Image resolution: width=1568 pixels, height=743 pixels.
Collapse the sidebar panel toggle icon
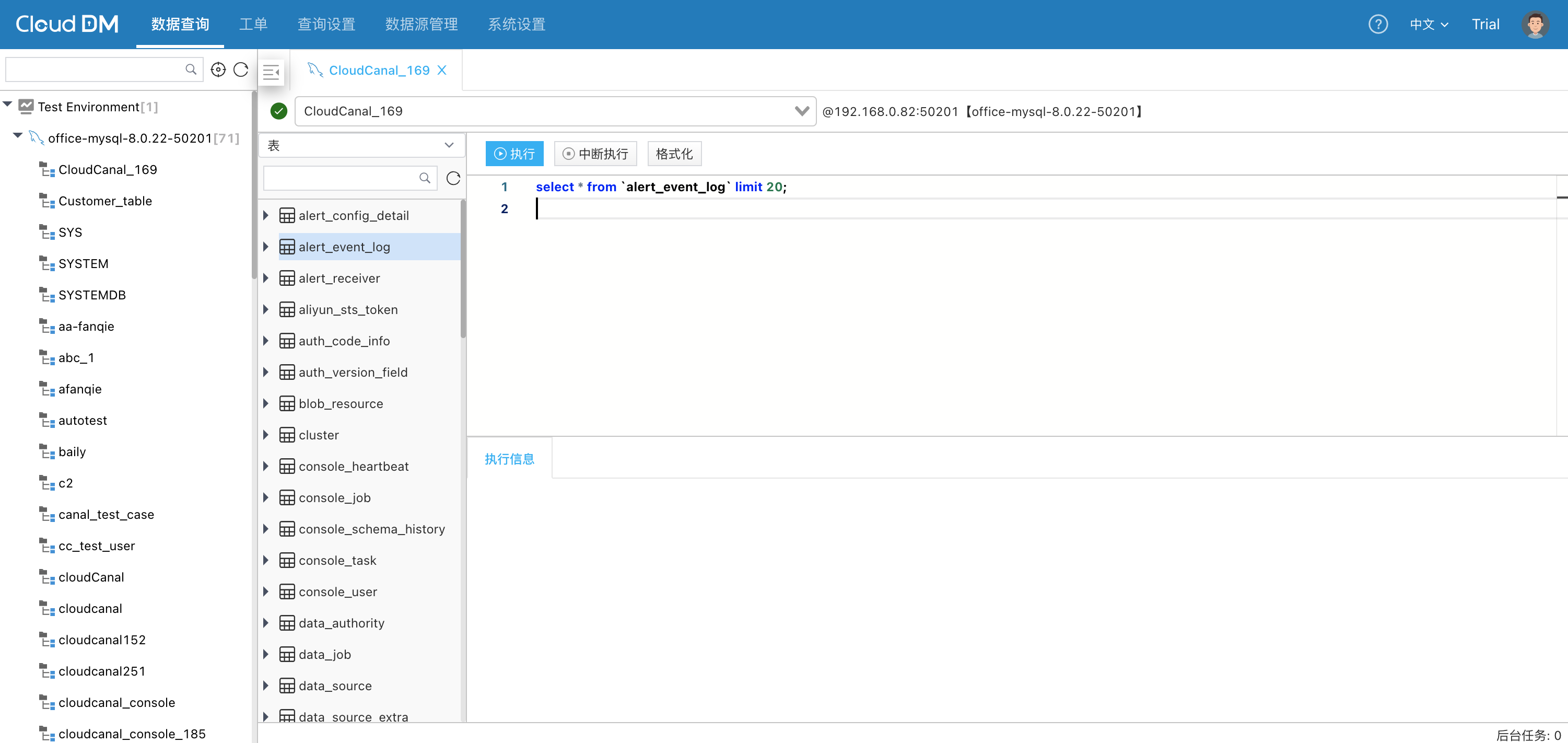pos(271,73)
